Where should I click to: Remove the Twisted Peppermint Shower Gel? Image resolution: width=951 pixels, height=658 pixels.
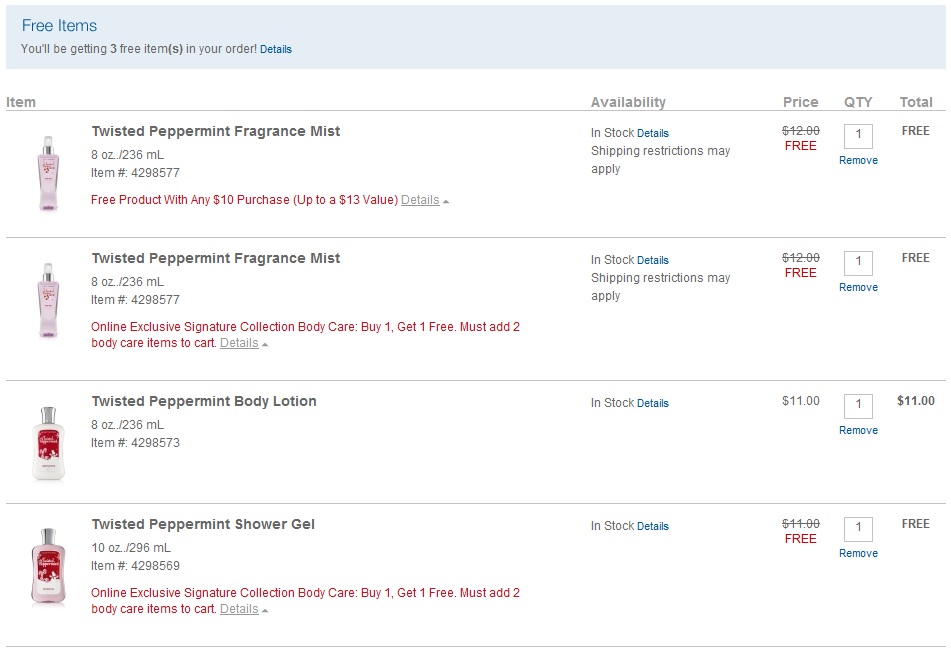[x=858, y=553]
